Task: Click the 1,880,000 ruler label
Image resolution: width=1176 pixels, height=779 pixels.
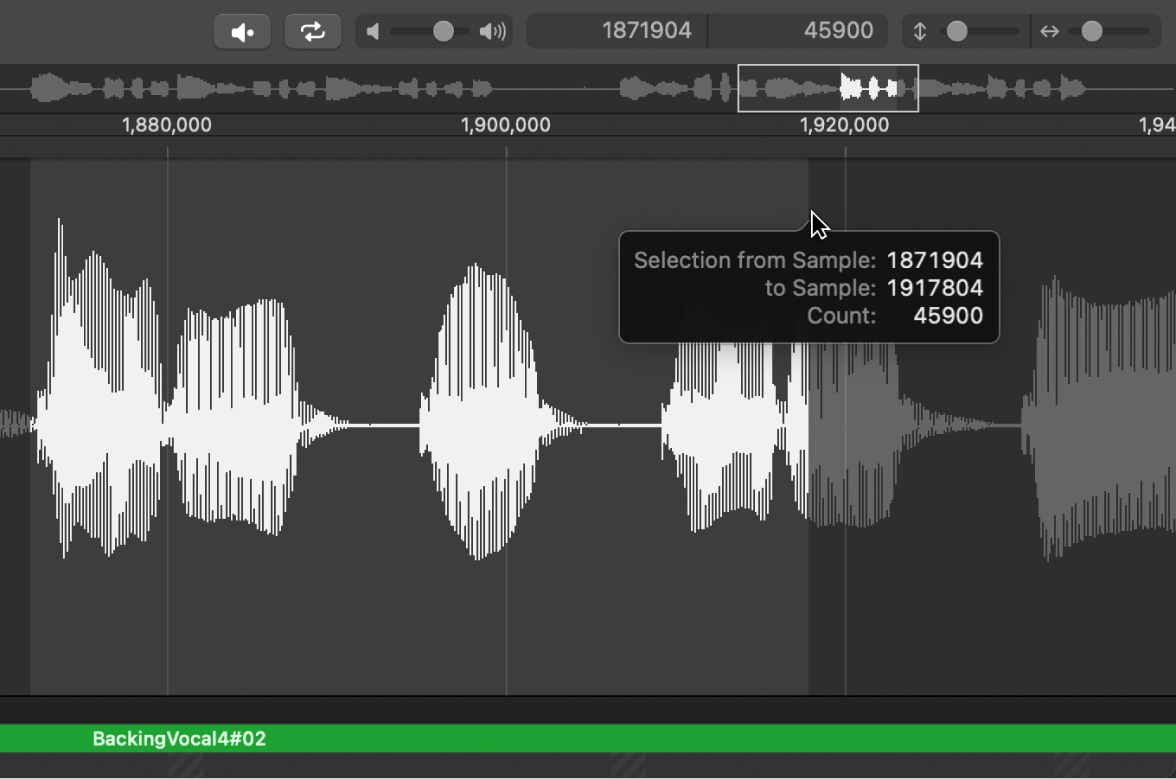Action: (166, 125)
